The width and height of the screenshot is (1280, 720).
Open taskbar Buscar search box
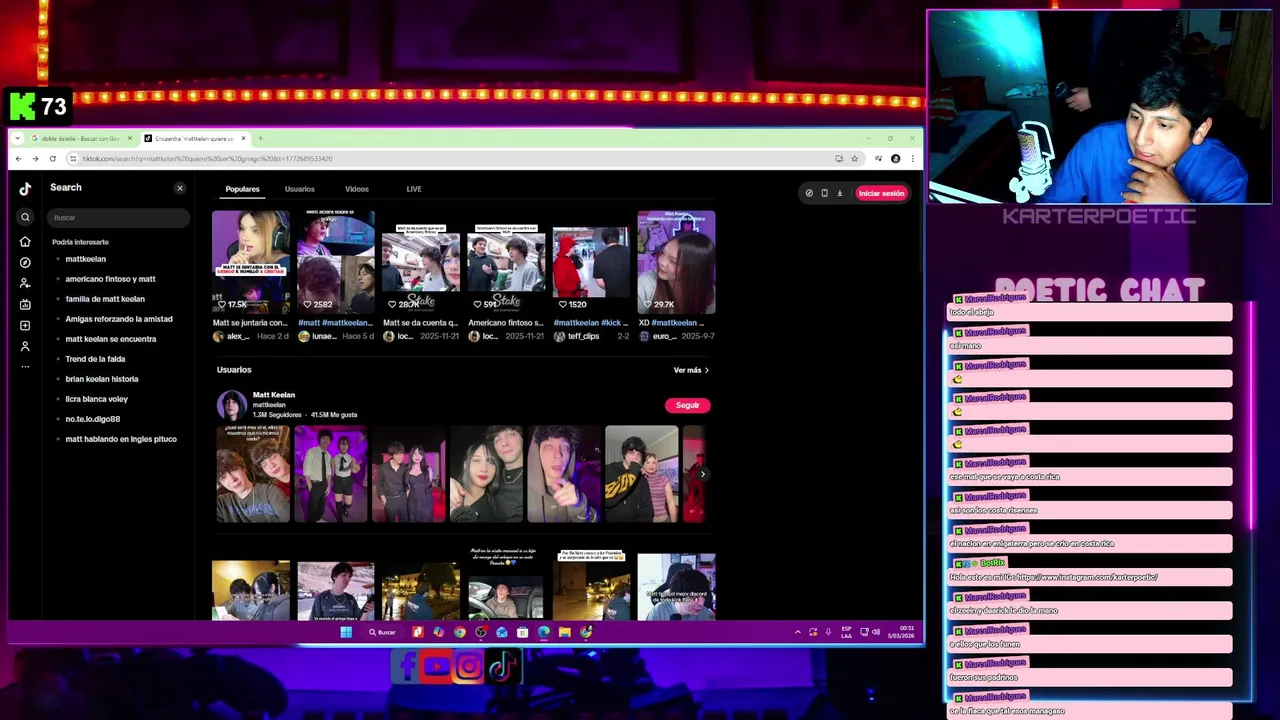point(382,632)
